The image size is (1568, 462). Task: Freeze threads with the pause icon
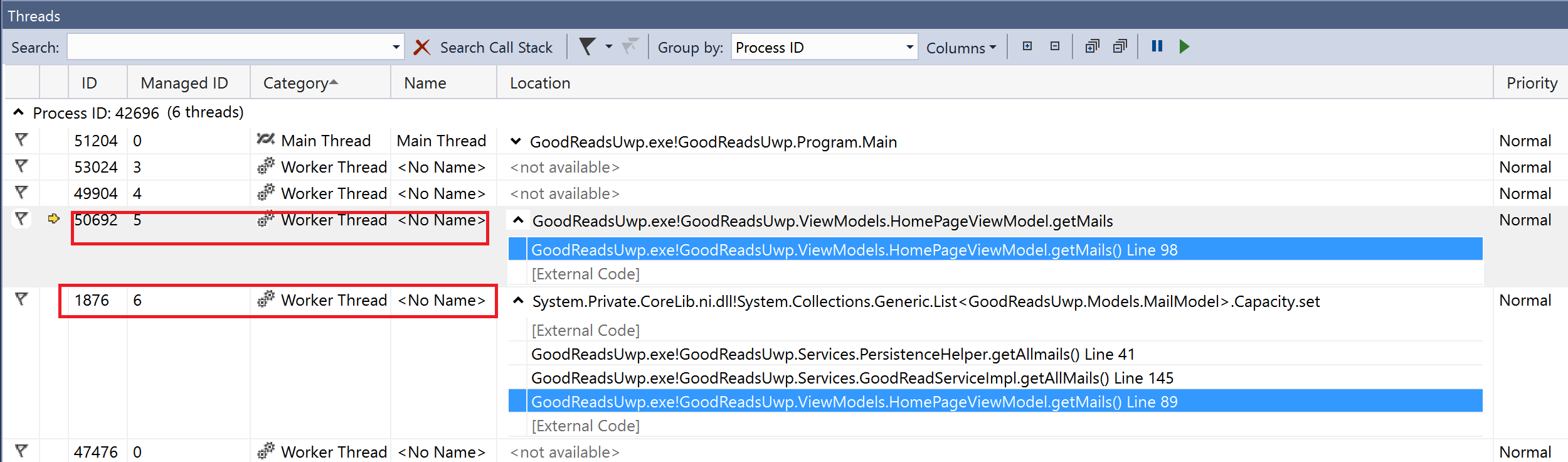(x=1157, y=46)
